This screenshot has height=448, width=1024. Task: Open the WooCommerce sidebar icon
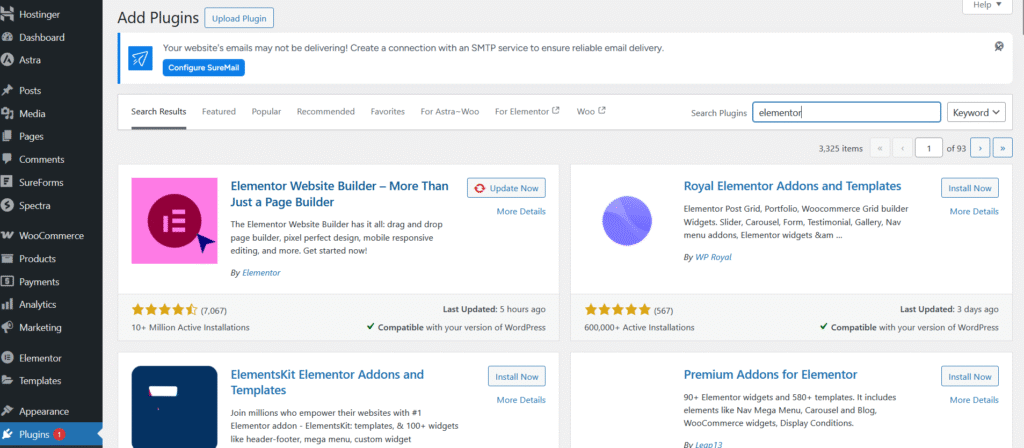tap(8, 236)
